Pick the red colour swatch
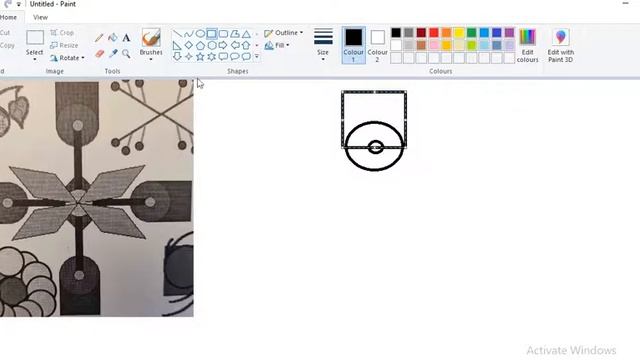 tap(434, 33)
